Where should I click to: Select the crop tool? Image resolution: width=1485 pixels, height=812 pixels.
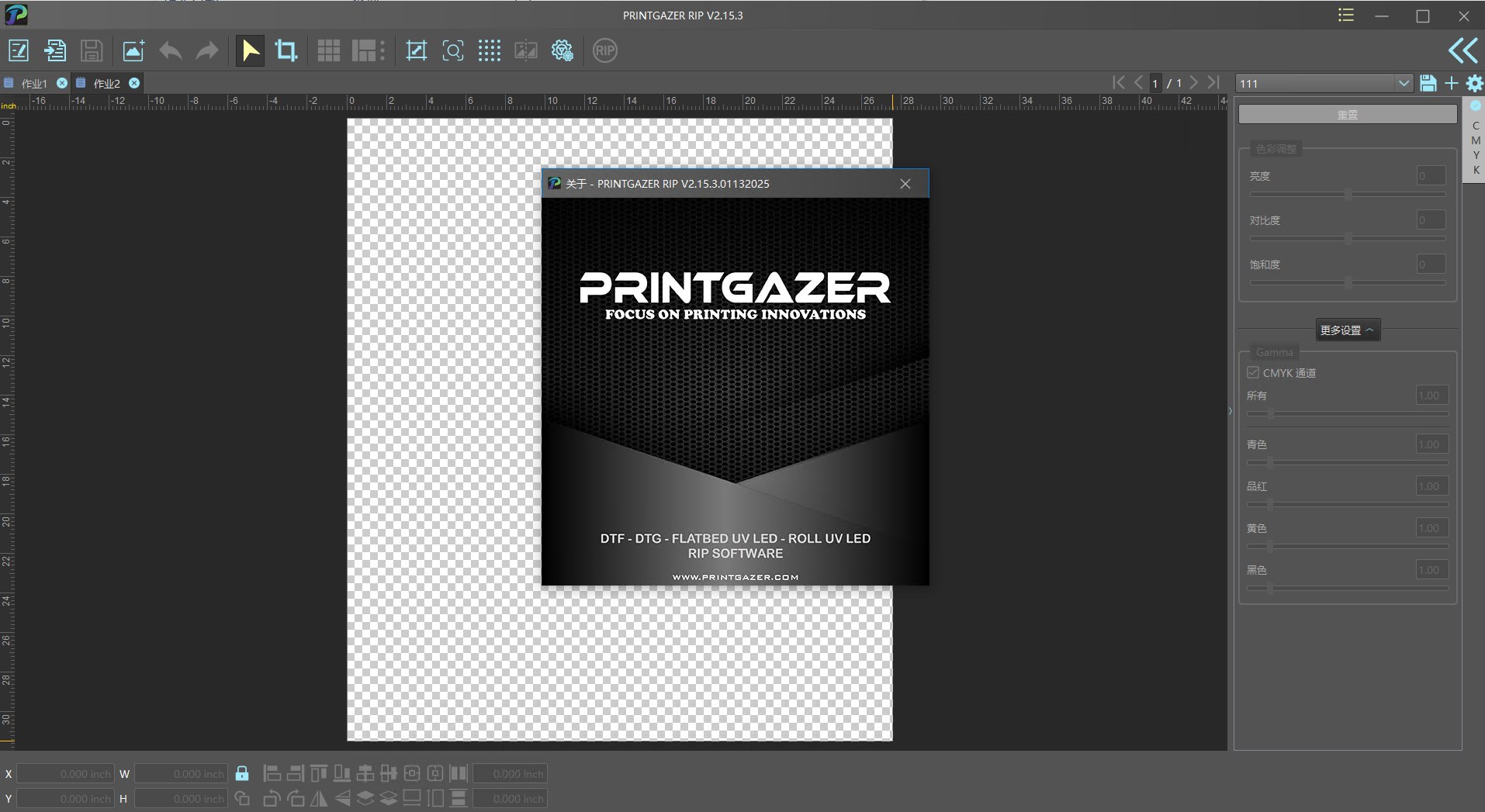(x=286, y=51)
